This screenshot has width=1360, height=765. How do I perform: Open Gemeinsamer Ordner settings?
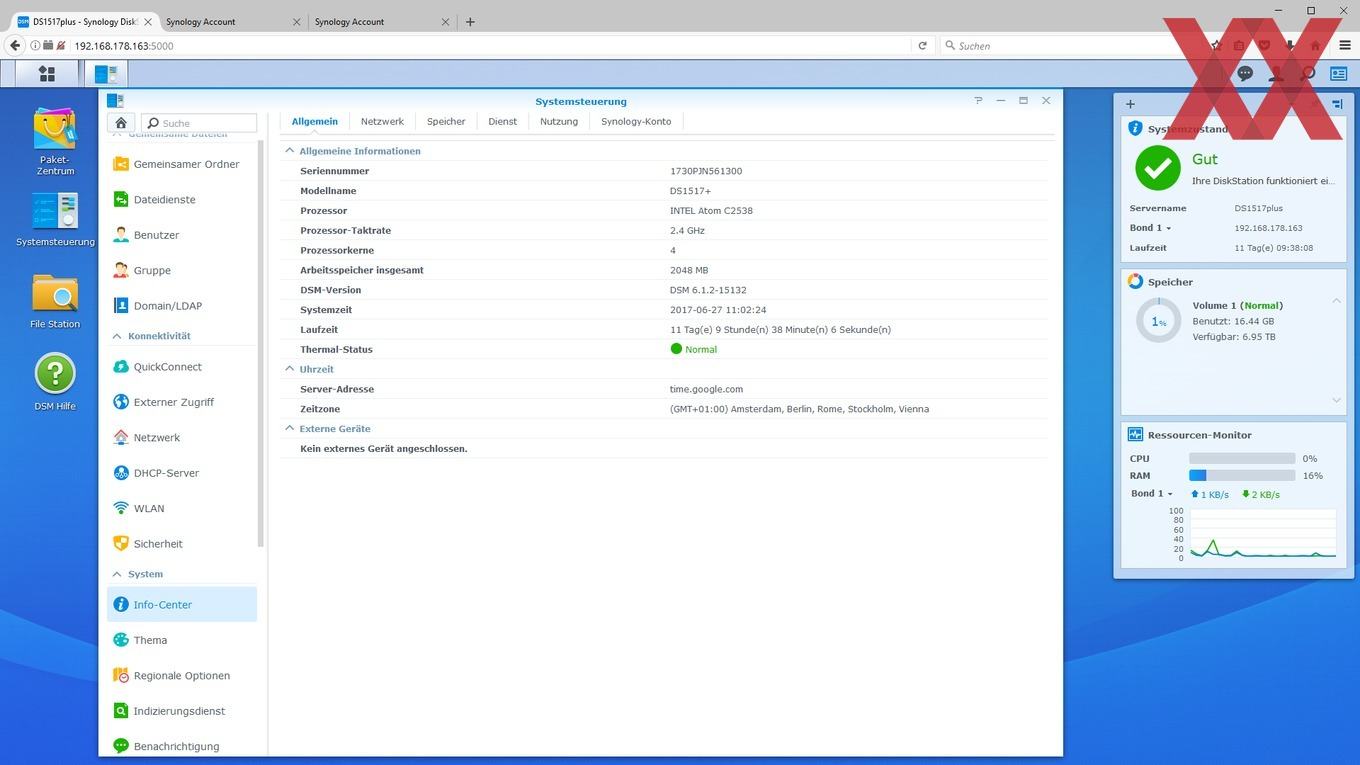tap(182, 164)
